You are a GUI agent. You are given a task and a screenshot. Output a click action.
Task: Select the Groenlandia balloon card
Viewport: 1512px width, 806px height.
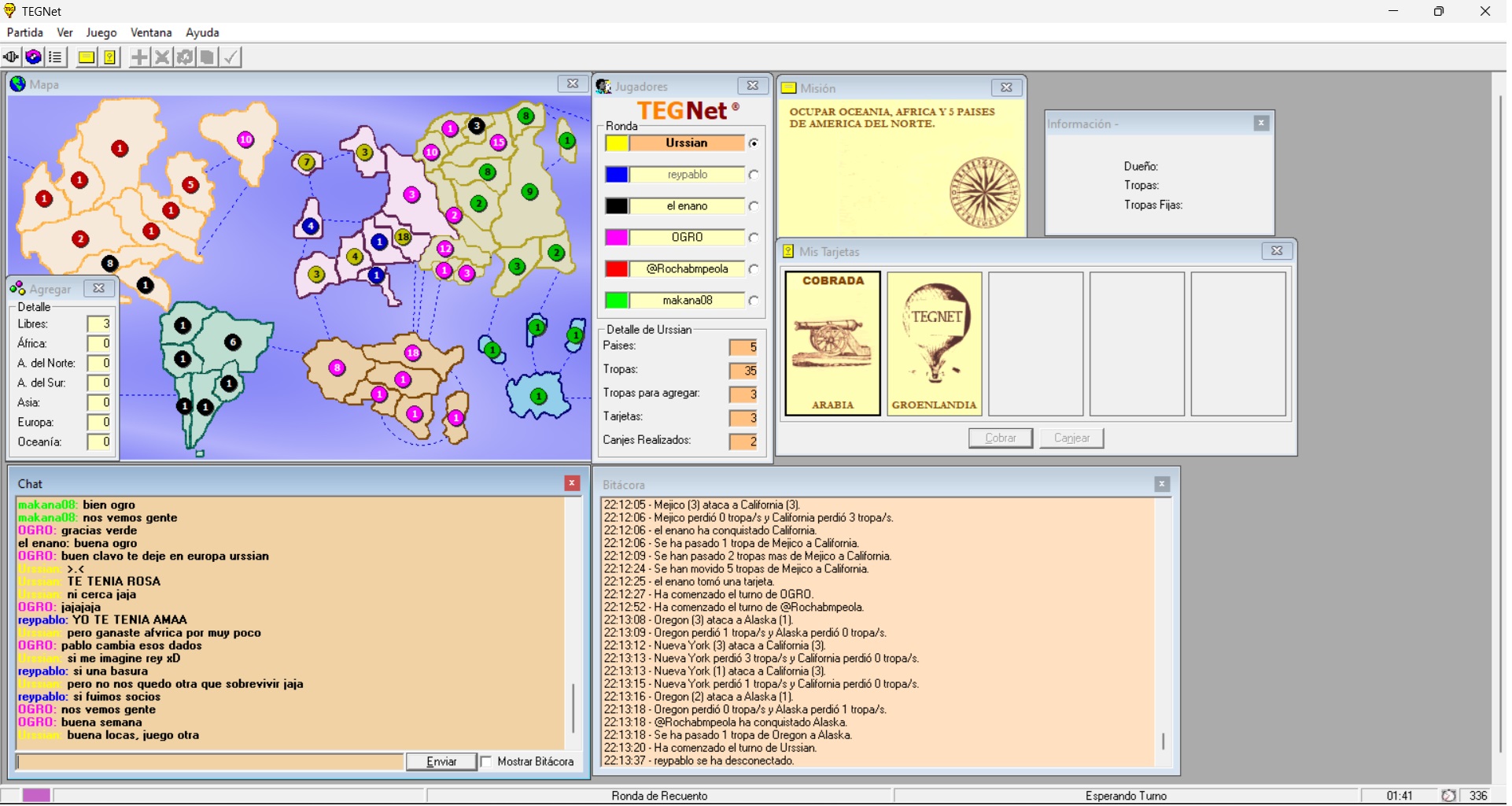935,343
